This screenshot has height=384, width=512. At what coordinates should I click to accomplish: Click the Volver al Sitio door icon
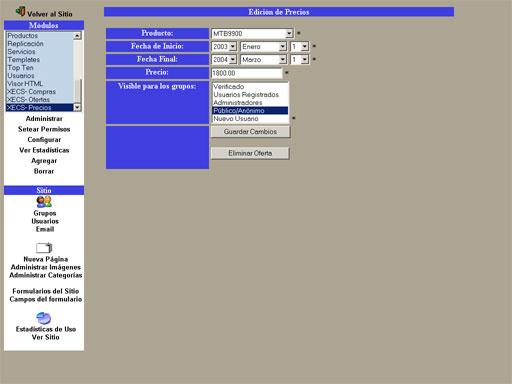pyautogui.click(x=21, y=12)
